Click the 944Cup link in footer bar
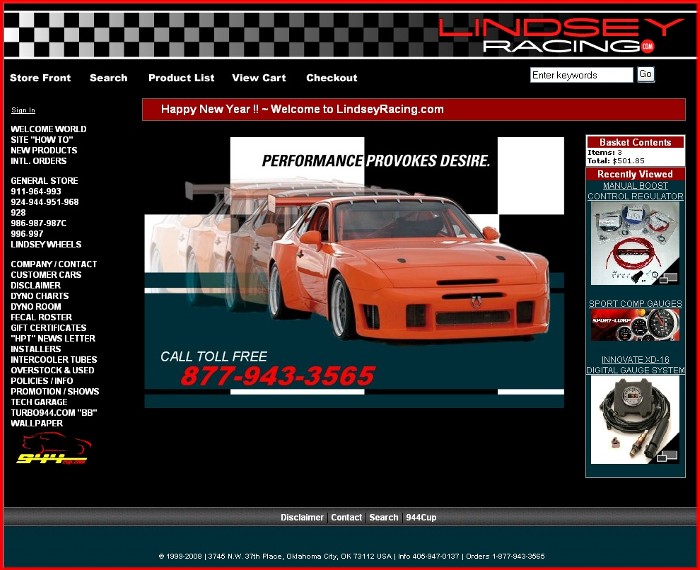The image size is (700, 570). (x=420, y=518)
